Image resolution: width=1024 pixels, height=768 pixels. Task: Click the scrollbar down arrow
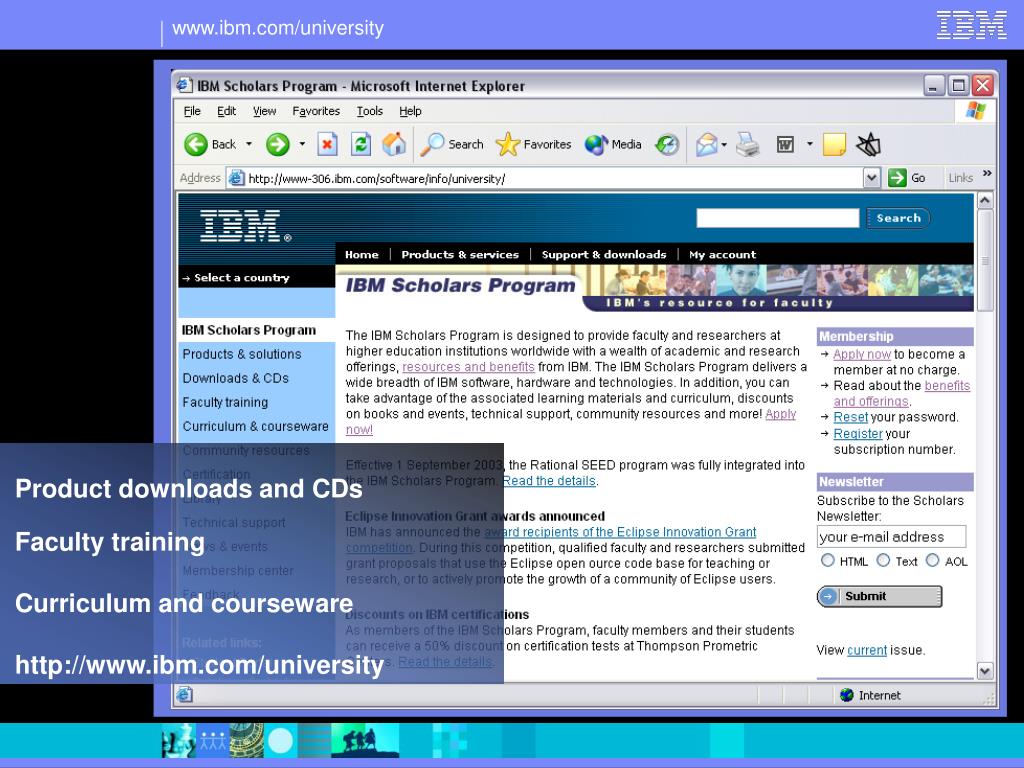985,671
